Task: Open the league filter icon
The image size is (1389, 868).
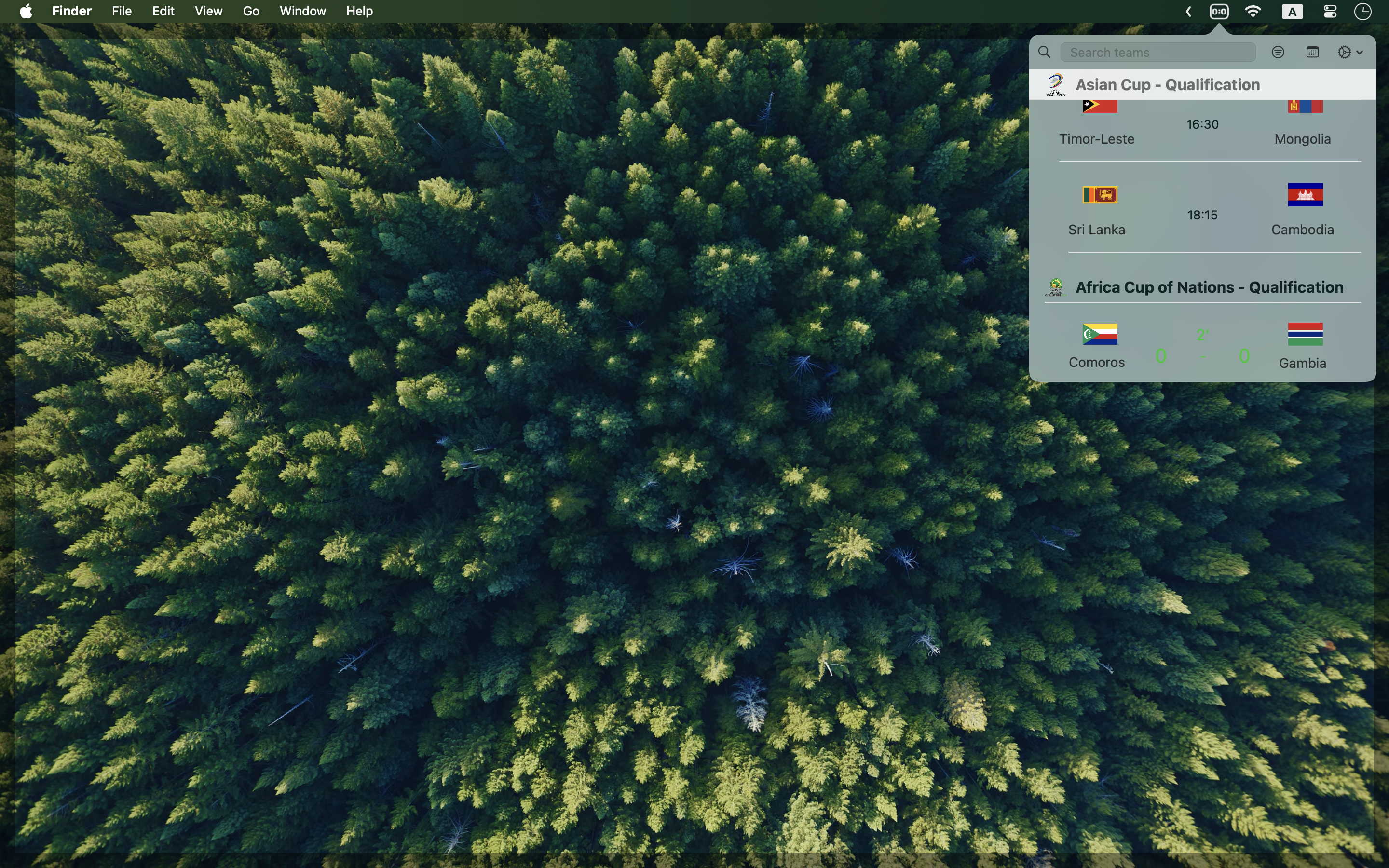Action: [x=1278, y=52]
